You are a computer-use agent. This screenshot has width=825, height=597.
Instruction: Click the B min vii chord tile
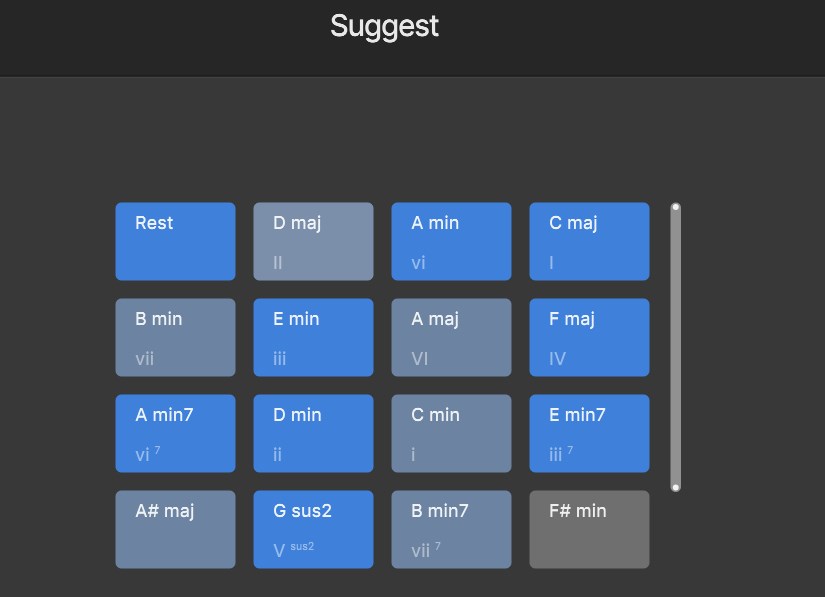pos(175,337)
